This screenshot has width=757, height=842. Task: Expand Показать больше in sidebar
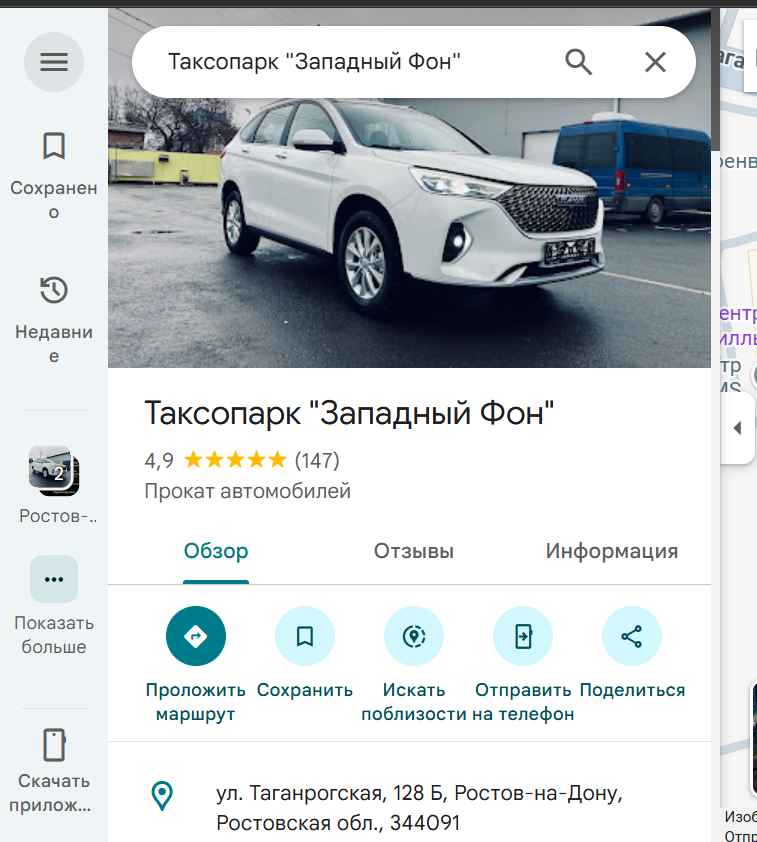pos(54,579)
